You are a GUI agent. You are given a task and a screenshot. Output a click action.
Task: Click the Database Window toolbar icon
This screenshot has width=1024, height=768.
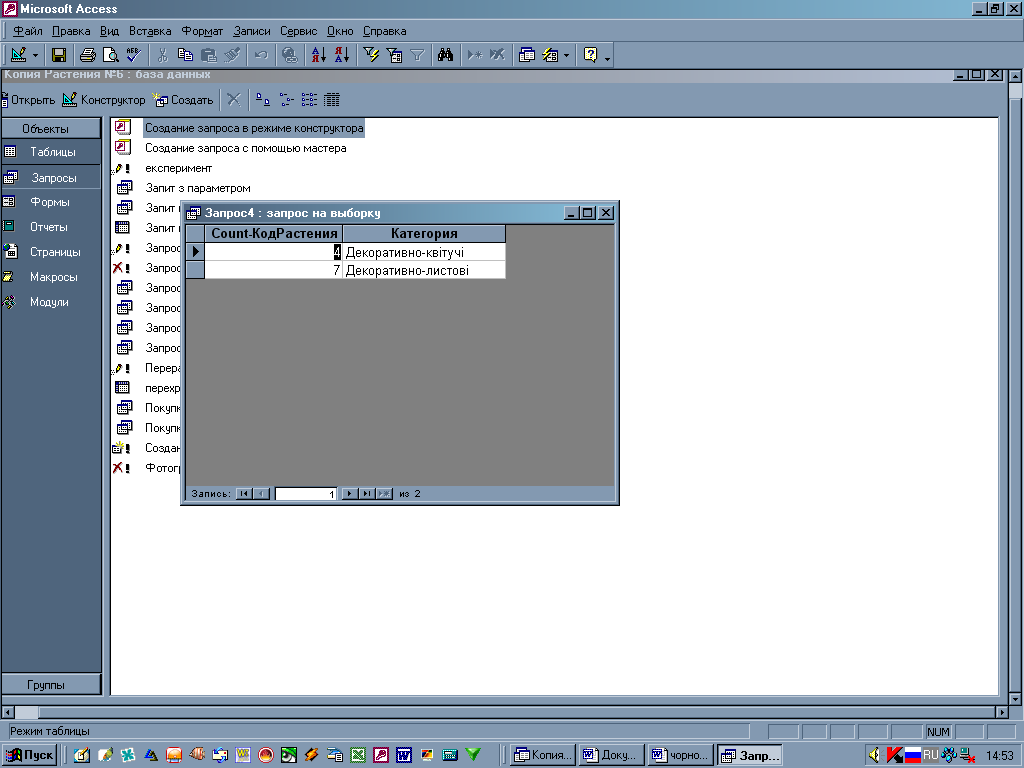(526, 56)
